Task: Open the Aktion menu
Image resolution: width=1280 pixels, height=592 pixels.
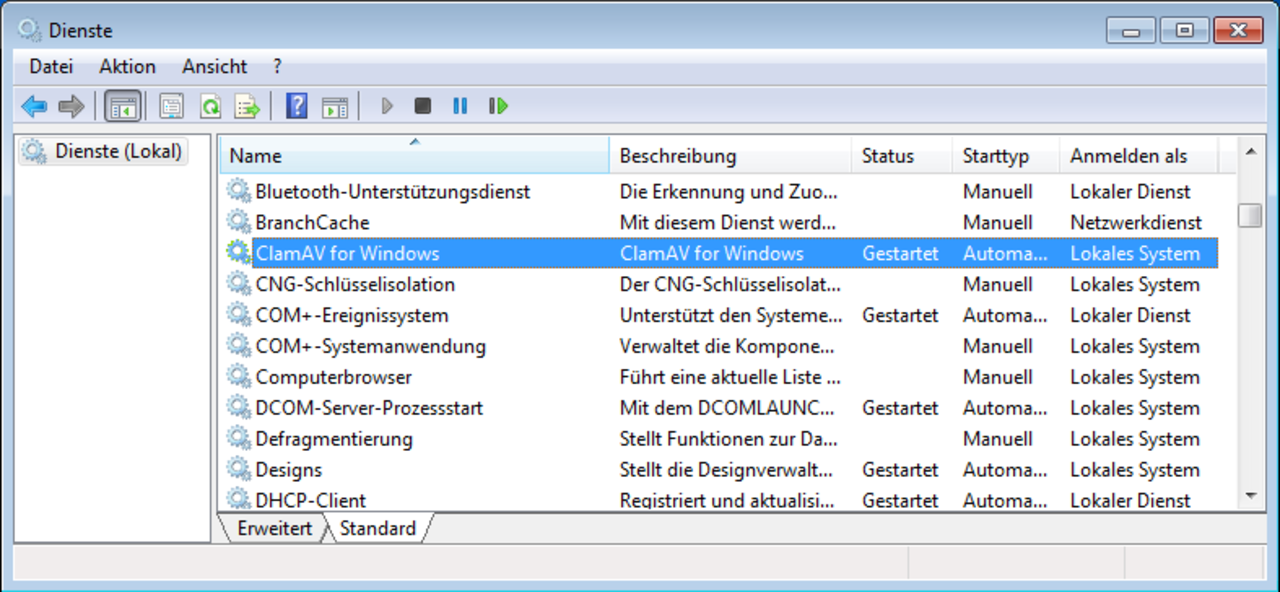Action: coord(127,67)
